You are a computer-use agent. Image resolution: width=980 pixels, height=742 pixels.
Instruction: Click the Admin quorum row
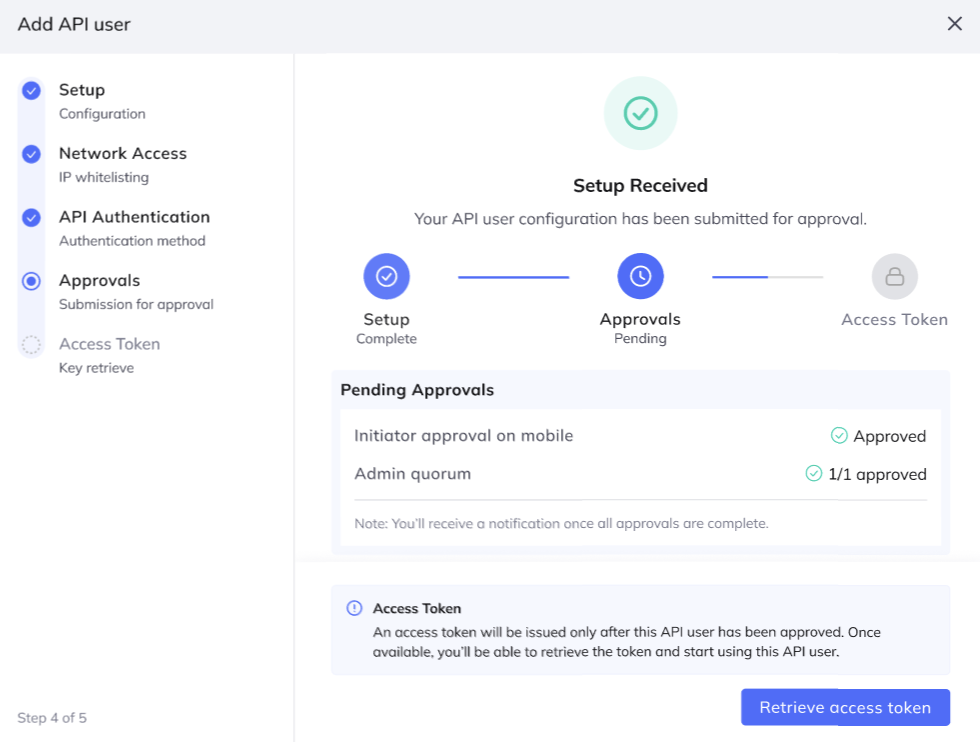coord(640,474)
